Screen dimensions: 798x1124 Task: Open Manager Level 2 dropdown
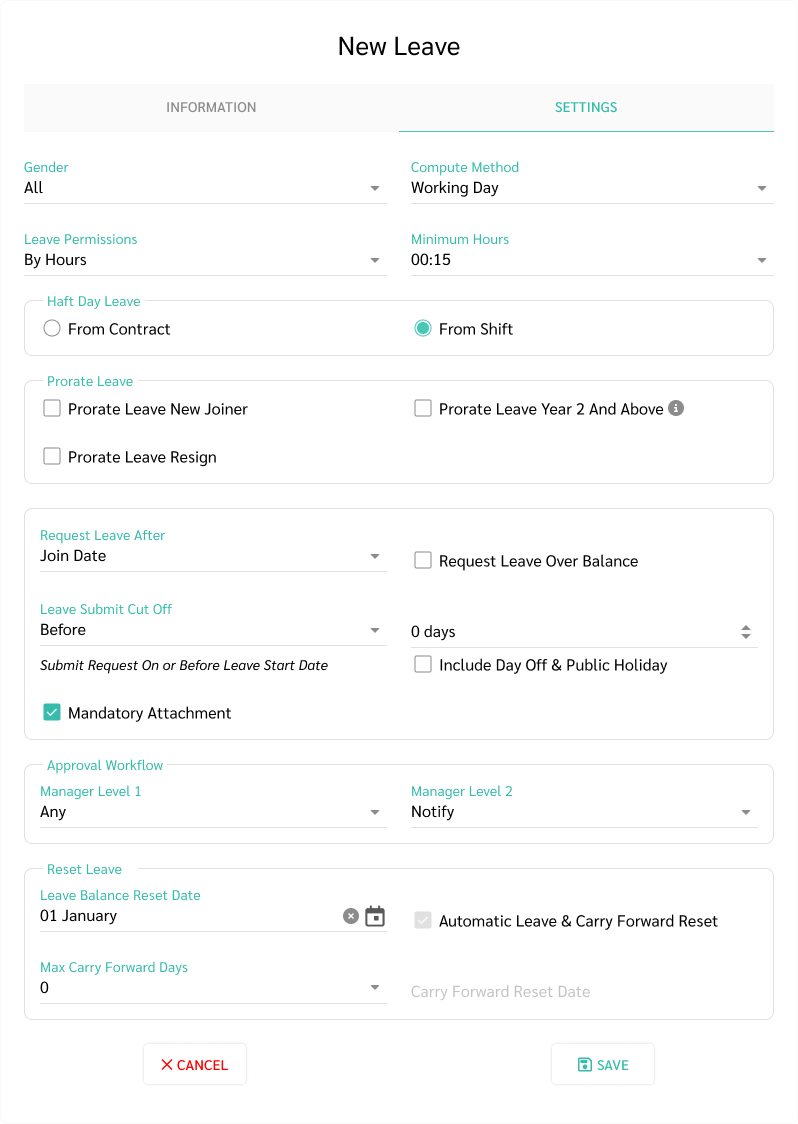pos(584,812)
